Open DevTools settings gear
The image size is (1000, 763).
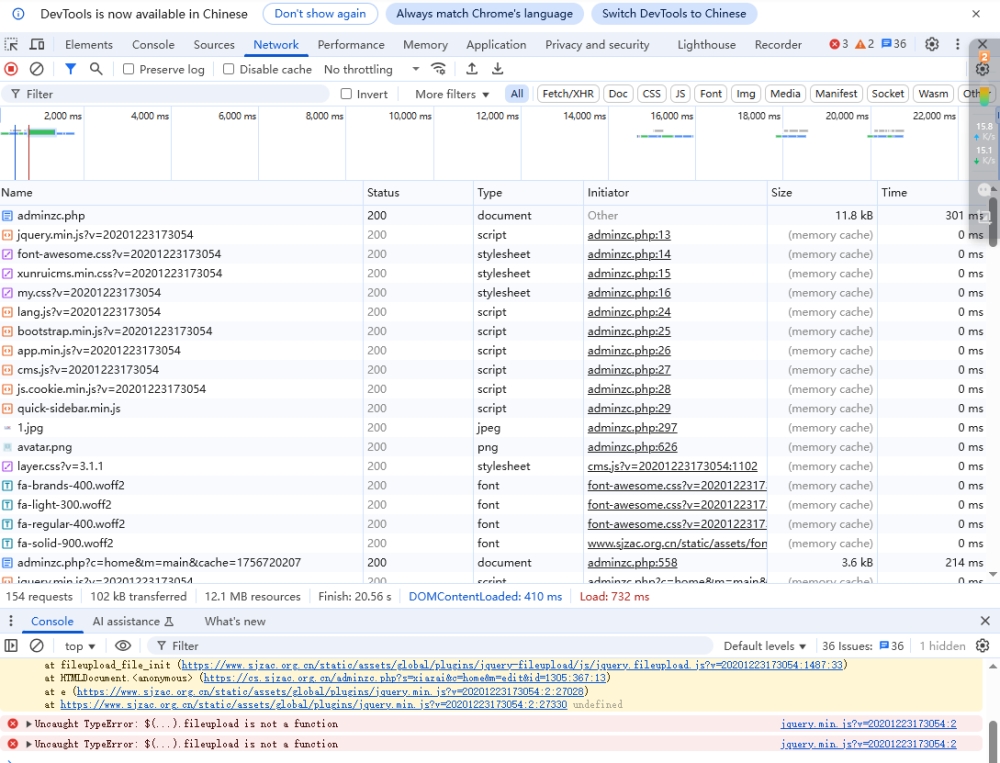[x=932, y=44]
